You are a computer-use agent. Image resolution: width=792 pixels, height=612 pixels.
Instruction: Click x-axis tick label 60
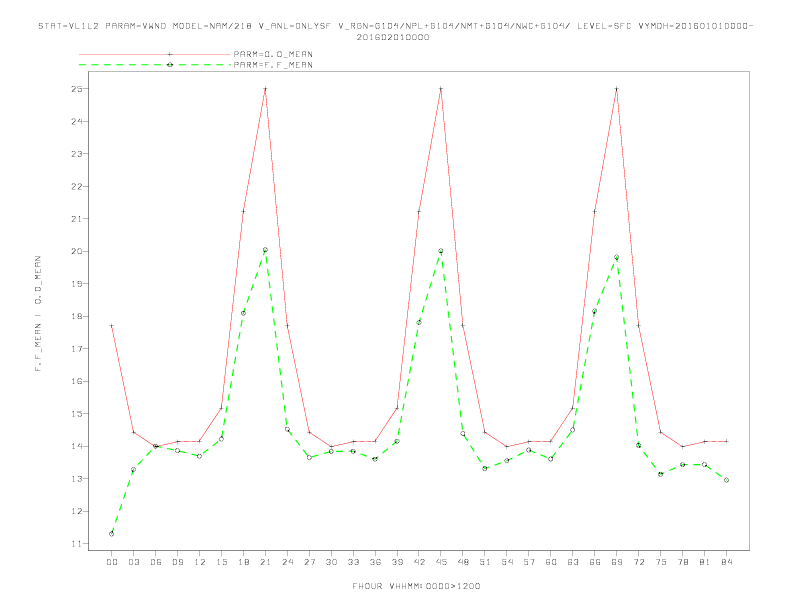click(551, 562)
